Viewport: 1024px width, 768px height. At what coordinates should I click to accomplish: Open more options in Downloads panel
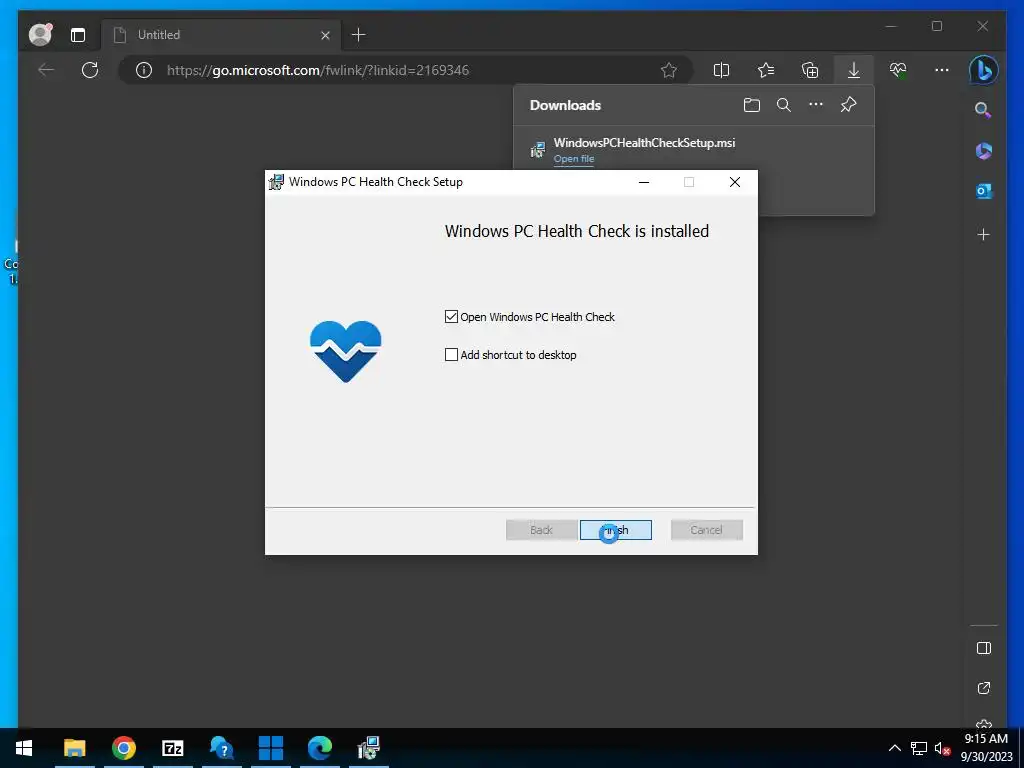[x=816, y=104]
